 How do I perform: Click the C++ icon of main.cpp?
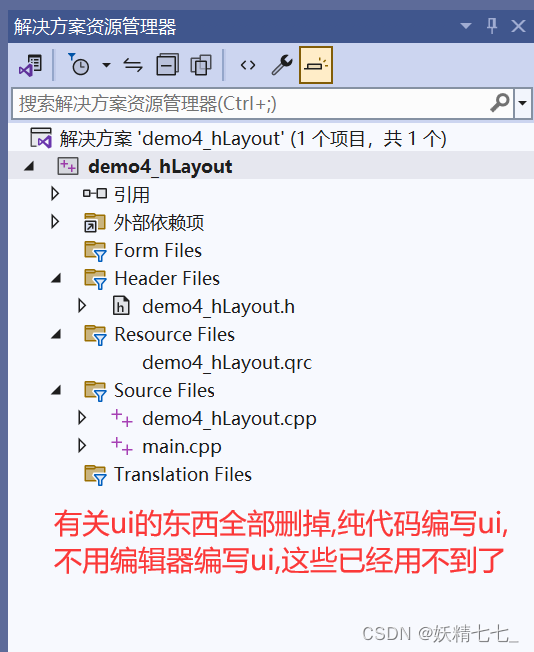122,445
